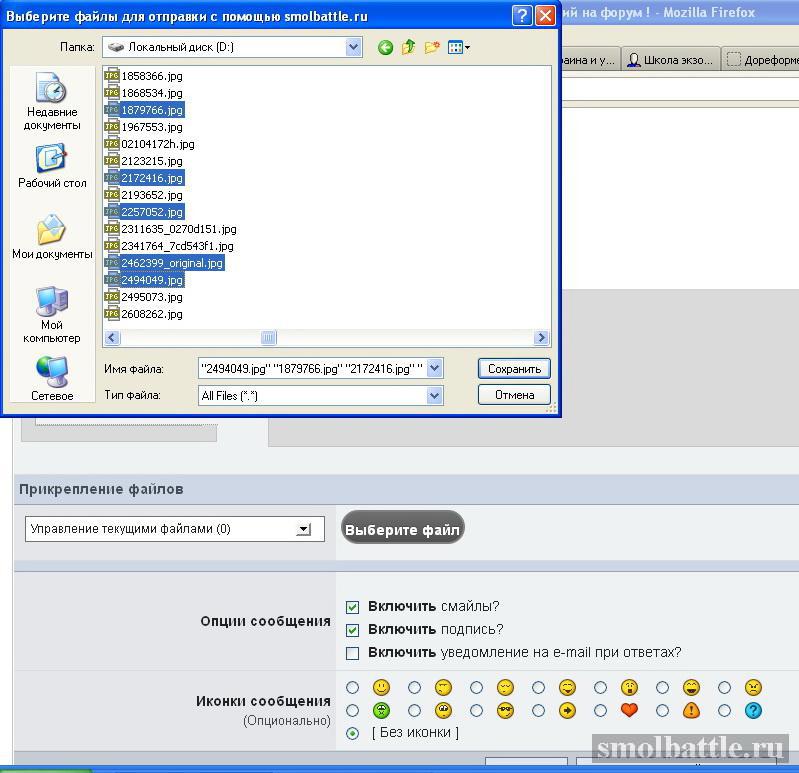The image size is (799, 773).
Task: Click the Сохранить button
Action: pos(514,369)
